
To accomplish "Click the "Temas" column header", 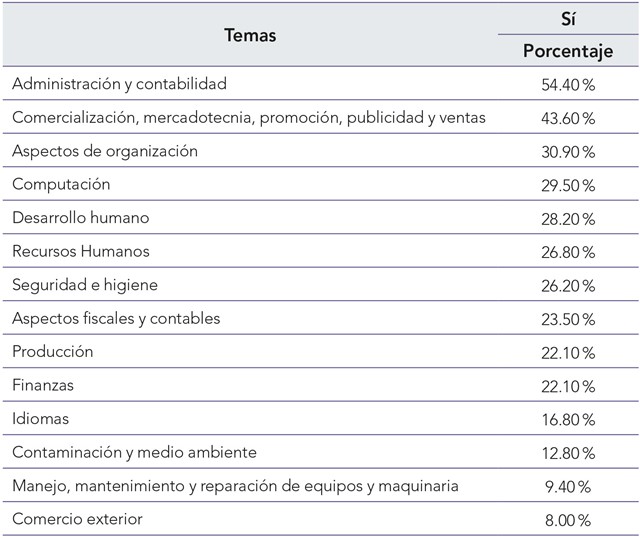I will [250, 36].
